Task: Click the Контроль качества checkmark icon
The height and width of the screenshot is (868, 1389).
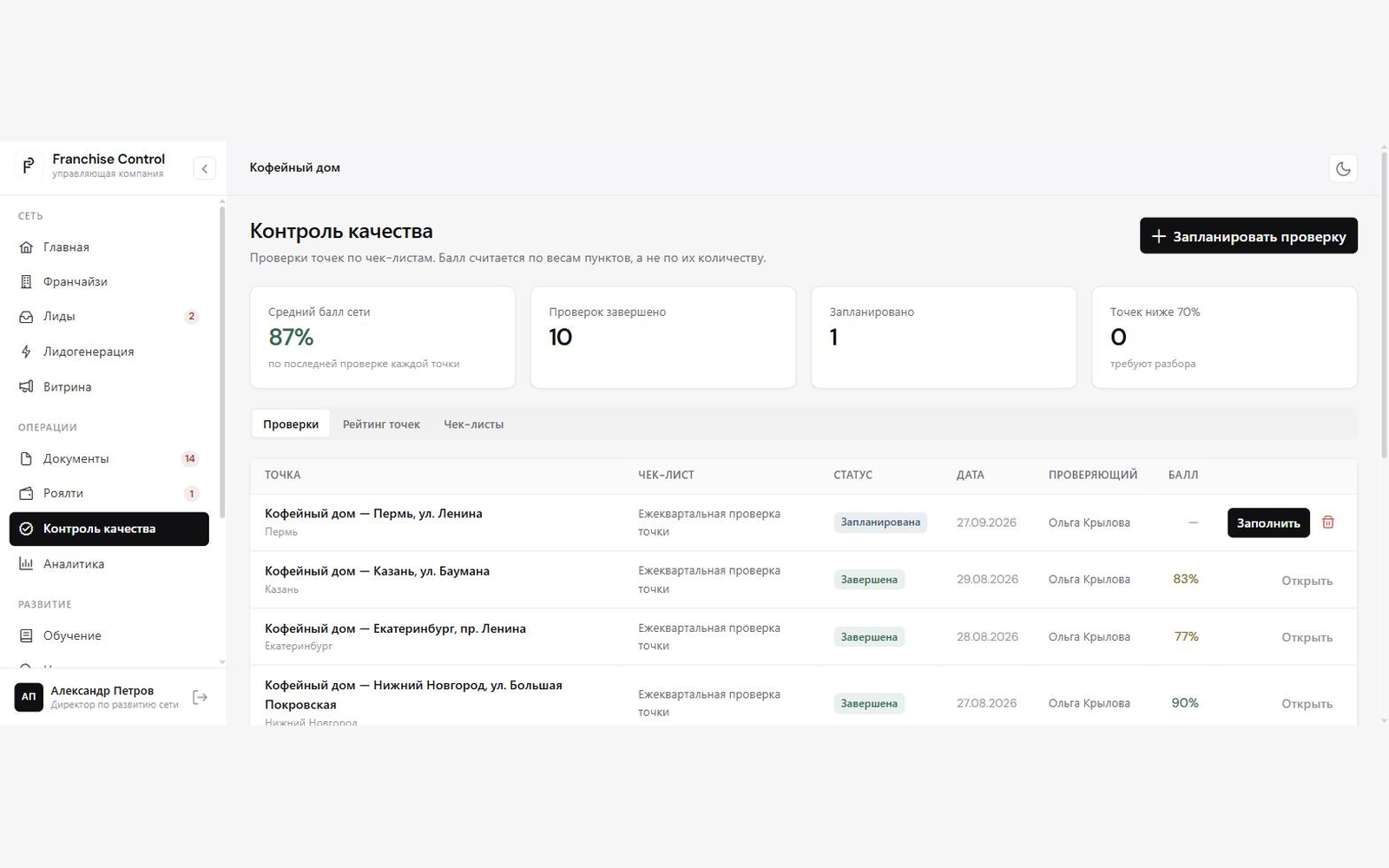Action: (x=26, y=529)
